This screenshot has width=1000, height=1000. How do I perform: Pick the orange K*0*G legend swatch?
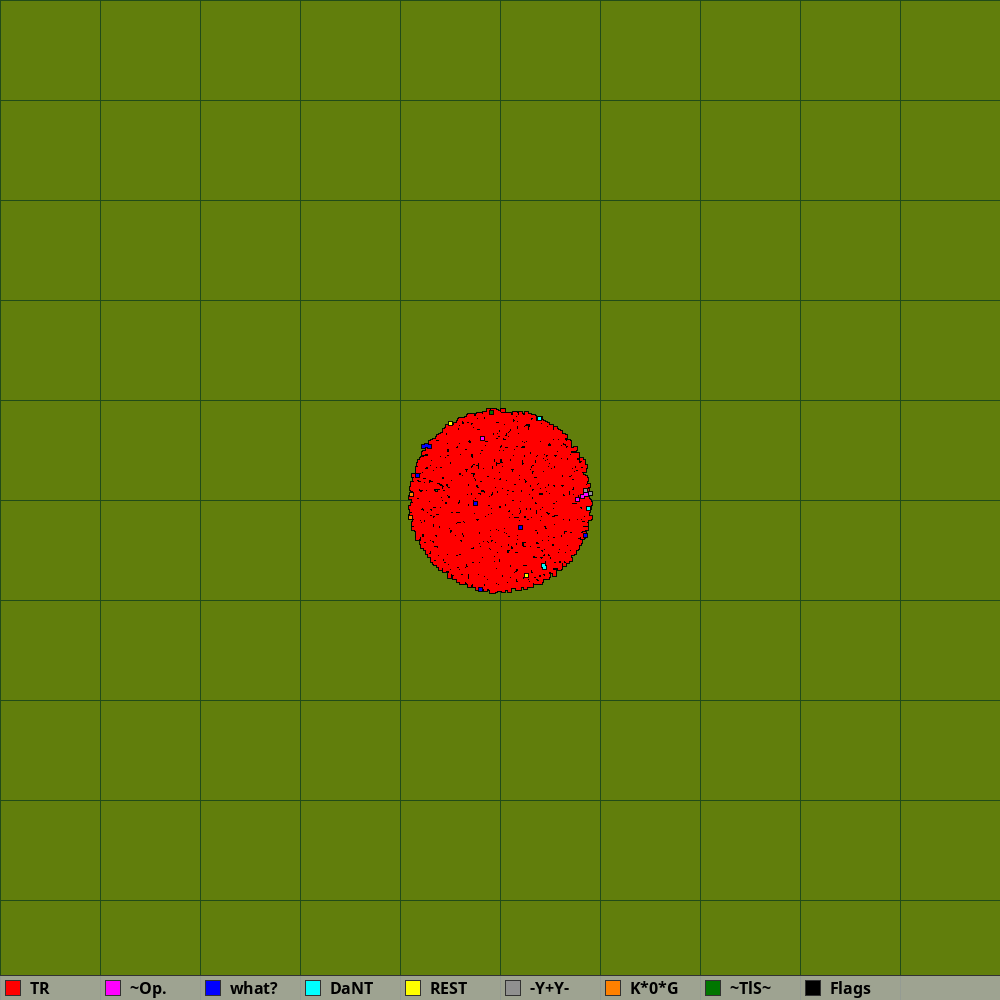(613, 988)
